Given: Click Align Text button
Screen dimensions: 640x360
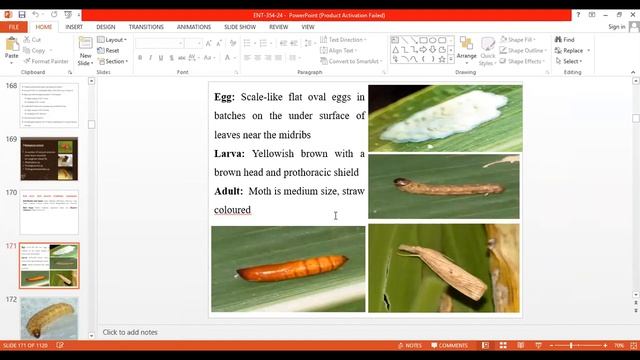Looking at the screenshot, I should (x=338, y=50).
